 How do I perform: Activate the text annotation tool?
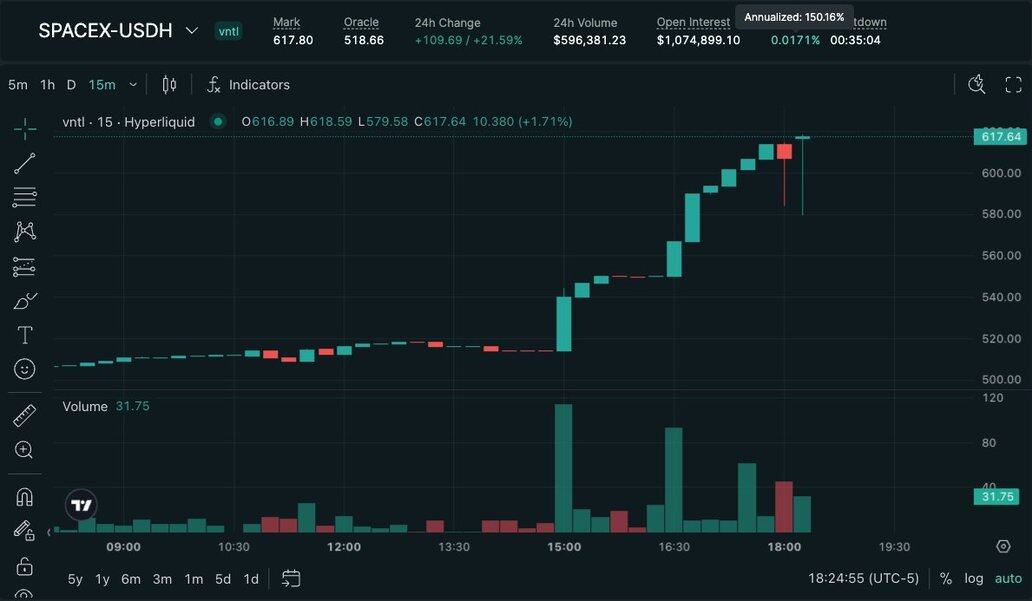(25, 334)
